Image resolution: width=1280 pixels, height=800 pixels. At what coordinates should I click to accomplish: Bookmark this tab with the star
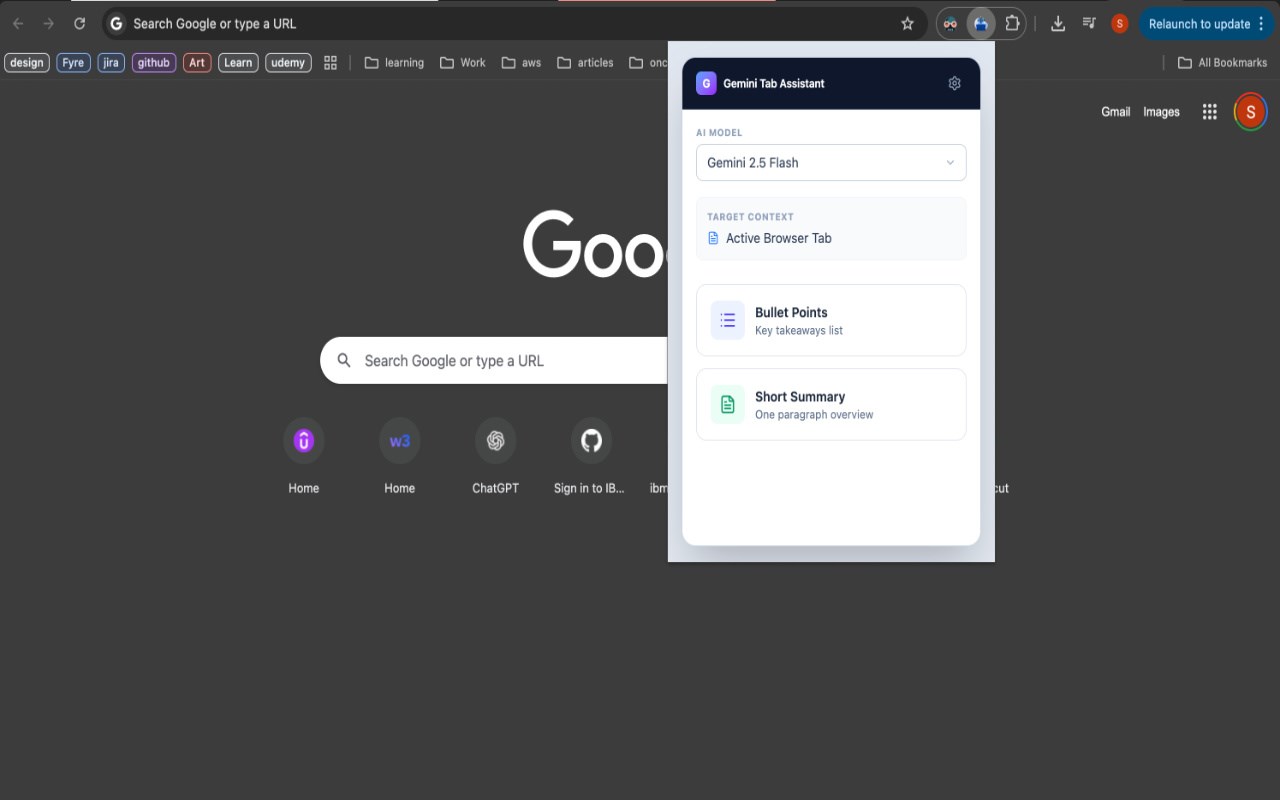907,24
